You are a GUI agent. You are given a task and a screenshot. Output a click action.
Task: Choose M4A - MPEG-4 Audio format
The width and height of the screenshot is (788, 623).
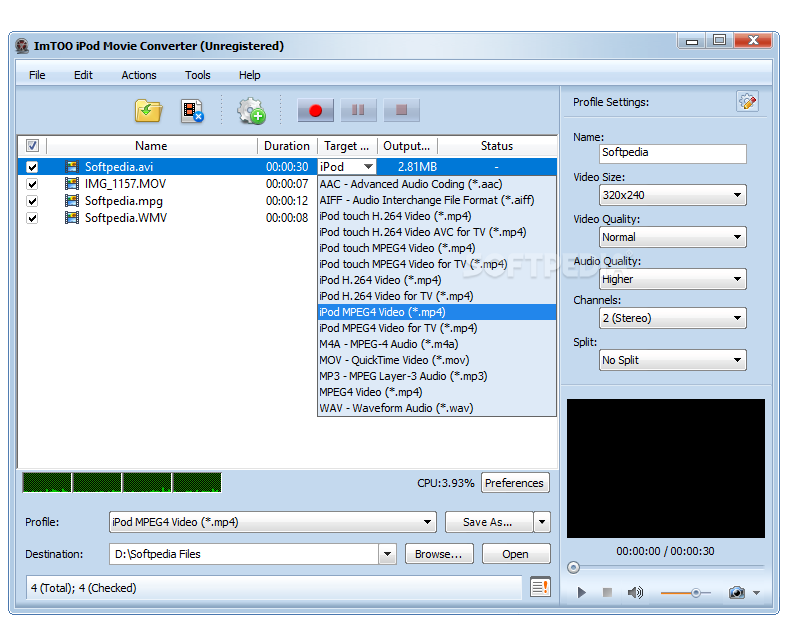[x=437, y=344]
